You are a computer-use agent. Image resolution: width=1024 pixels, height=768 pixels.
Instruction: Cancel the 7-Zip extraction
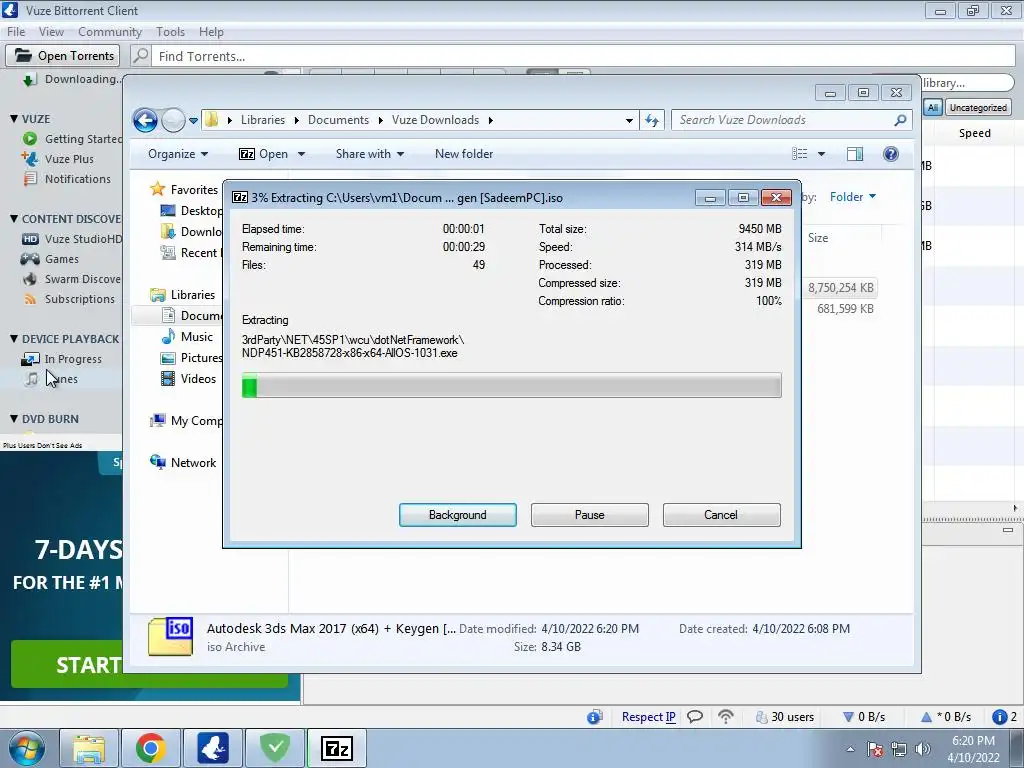coord(721,515)
